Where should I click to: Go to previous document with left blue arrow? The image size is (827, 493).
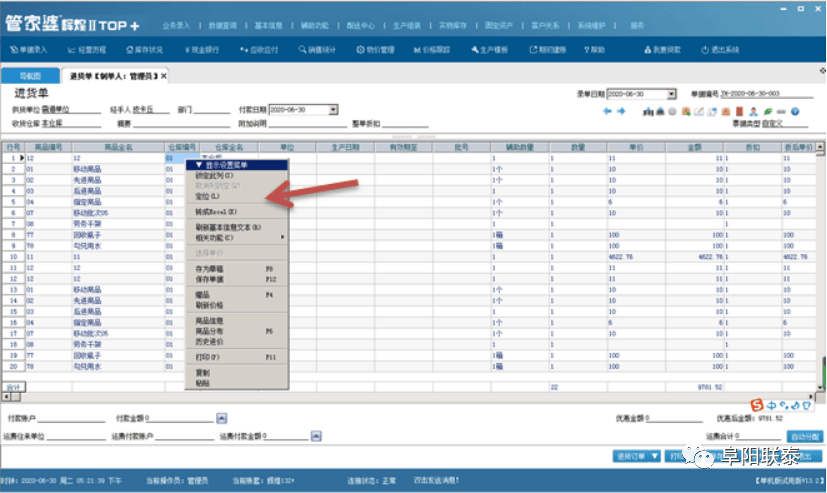607,111
